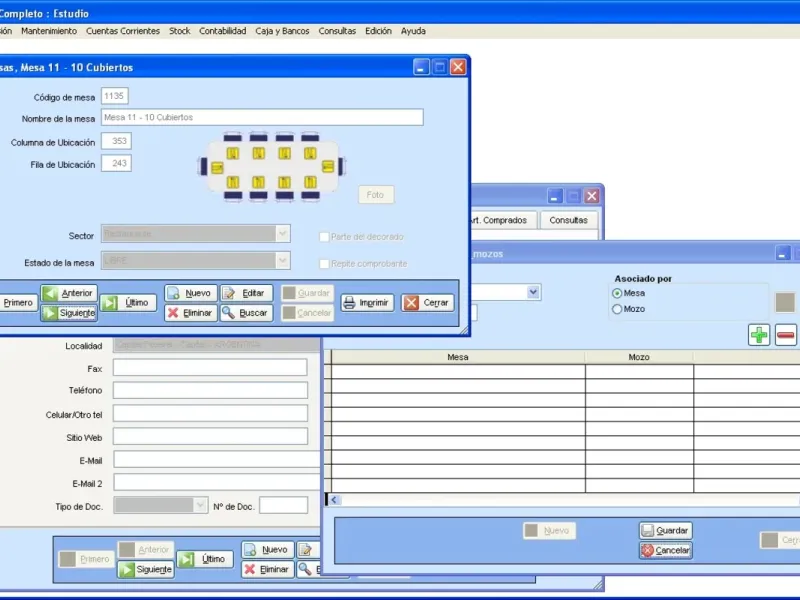Click edit pencil icon in bottom window
This screenshot has width=800, height=600.
(x=306, y=549)
